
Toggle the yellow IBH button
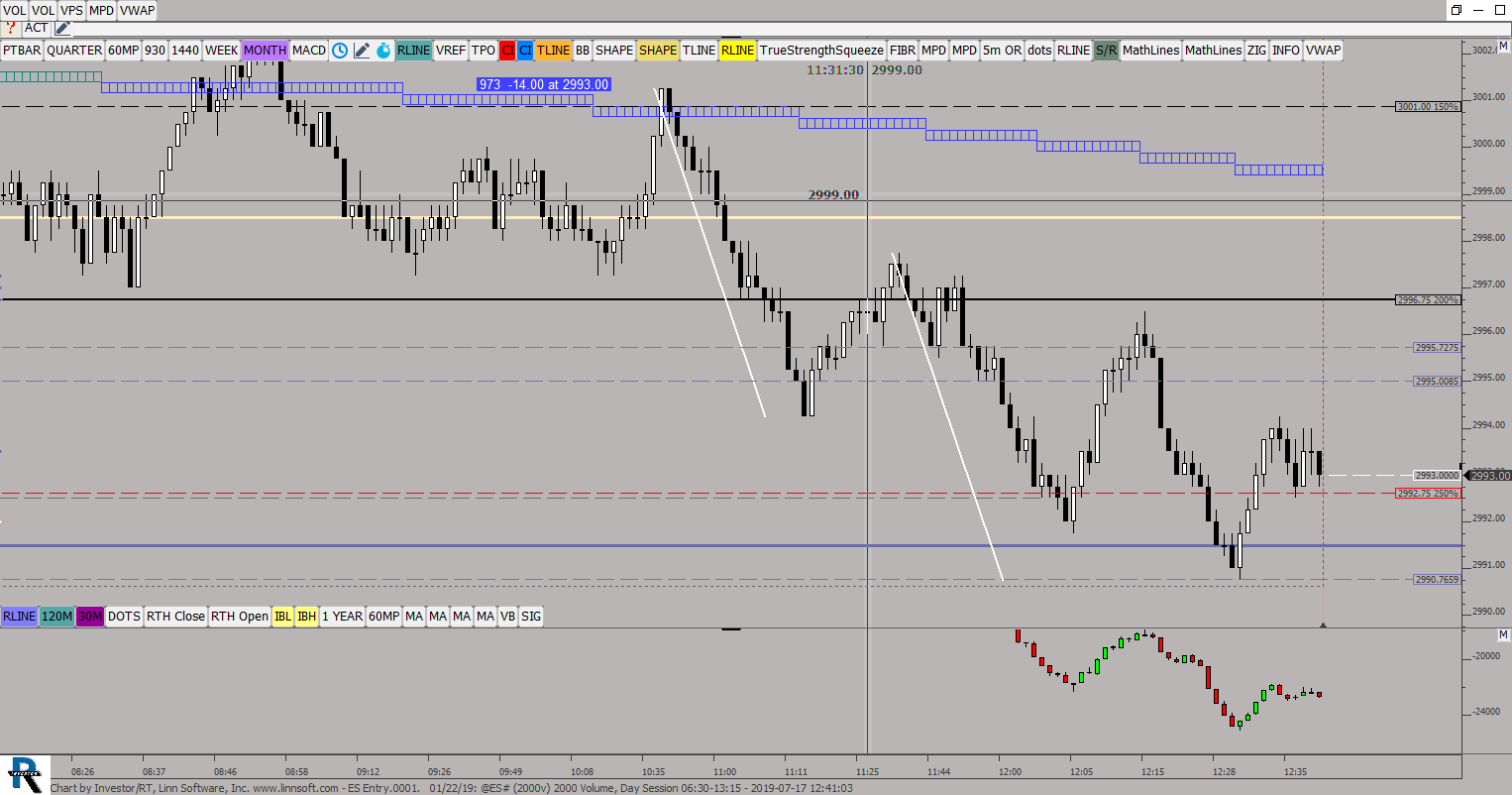click(307, 617)
